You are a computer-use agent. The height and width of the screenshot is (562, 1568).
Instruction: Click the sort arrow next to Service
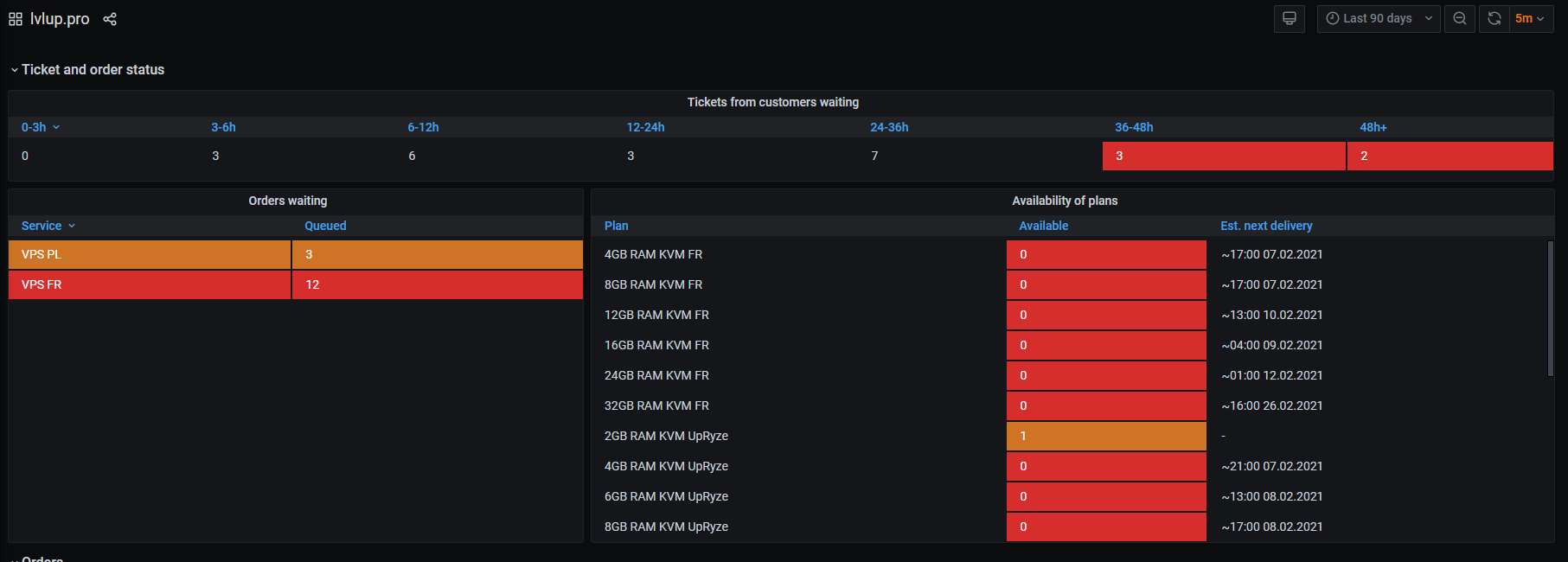[x=72, y=226]
